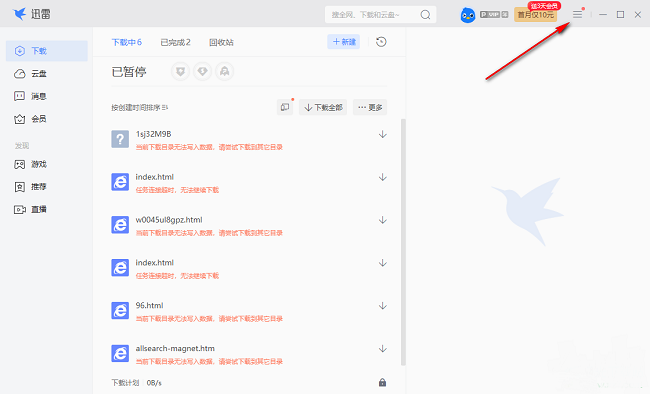Select the 96.html task name

[149, 305]
